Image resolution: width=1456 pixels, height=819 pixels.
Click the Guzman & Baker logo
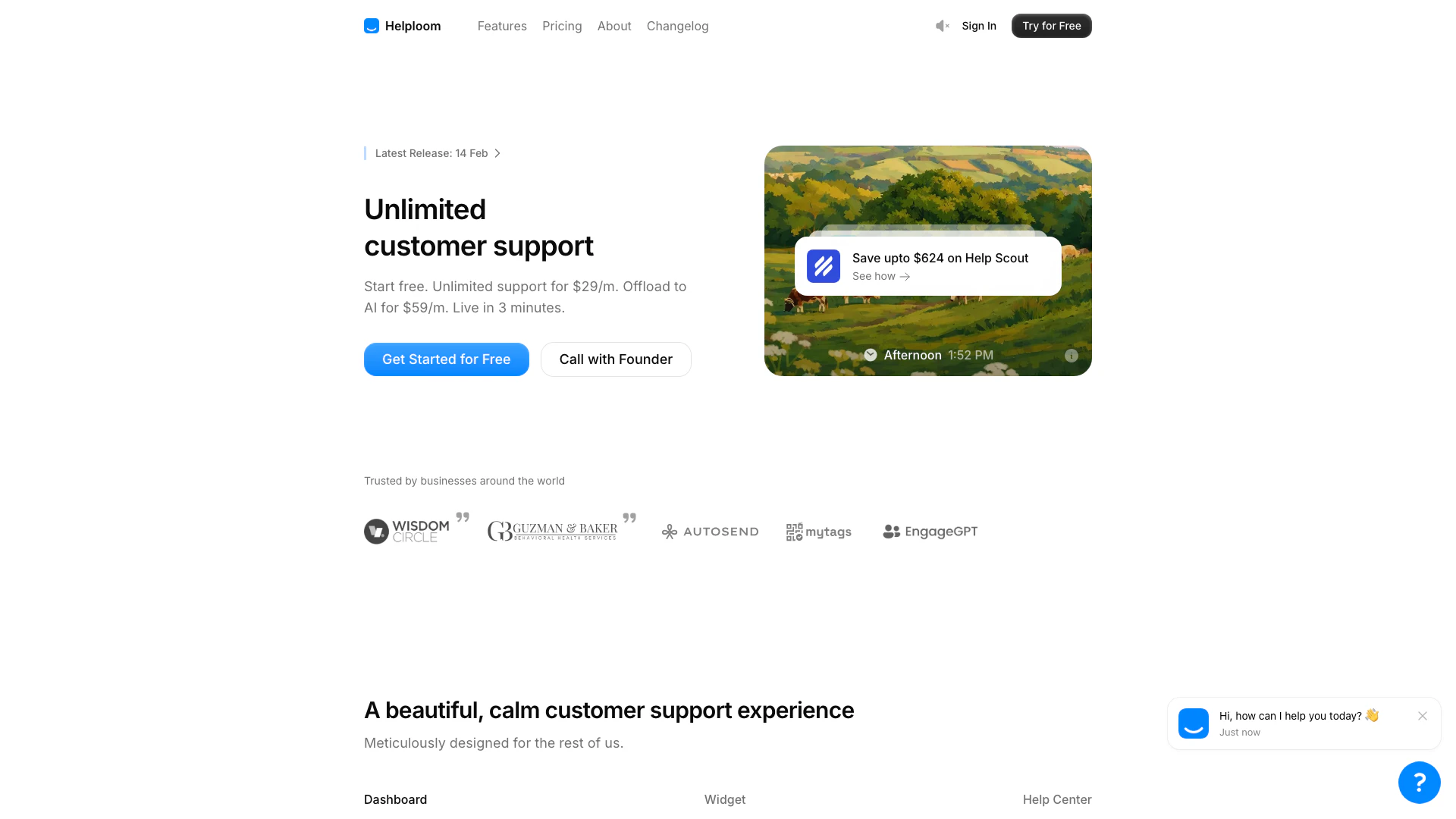pos(553,532)
